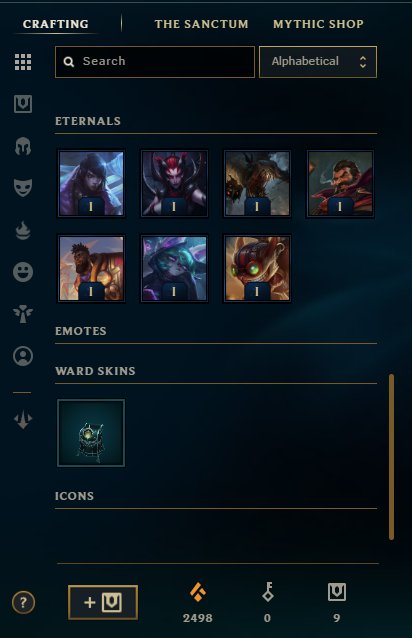This screenshot has width=412, height=638.
Task: Filter by Eternals flame icon
Action: coord(23,230)
